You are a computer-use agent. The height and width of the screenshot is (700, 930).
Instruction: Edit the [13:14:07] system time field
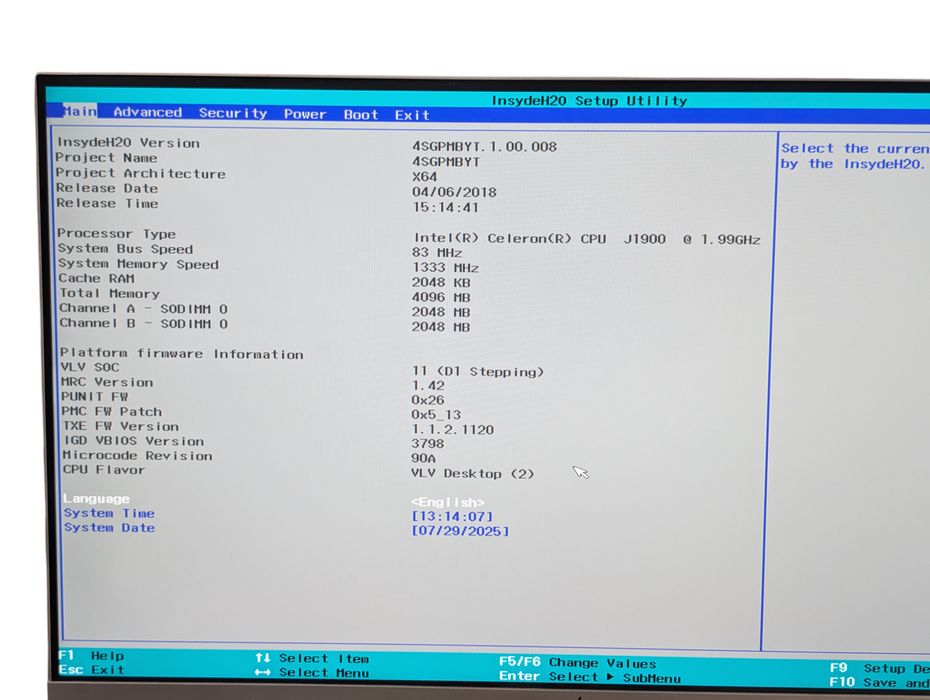452,517
